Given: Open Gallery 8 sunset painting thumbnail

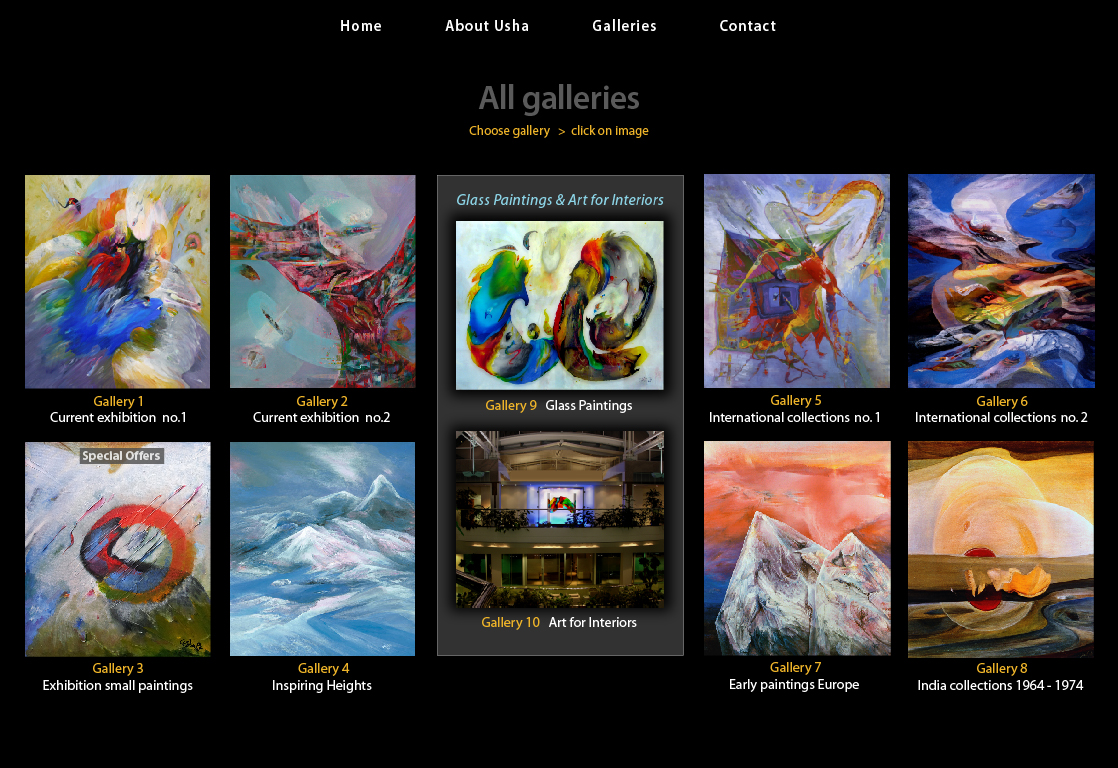Looking at the screenshot, I should [1001, 549].
